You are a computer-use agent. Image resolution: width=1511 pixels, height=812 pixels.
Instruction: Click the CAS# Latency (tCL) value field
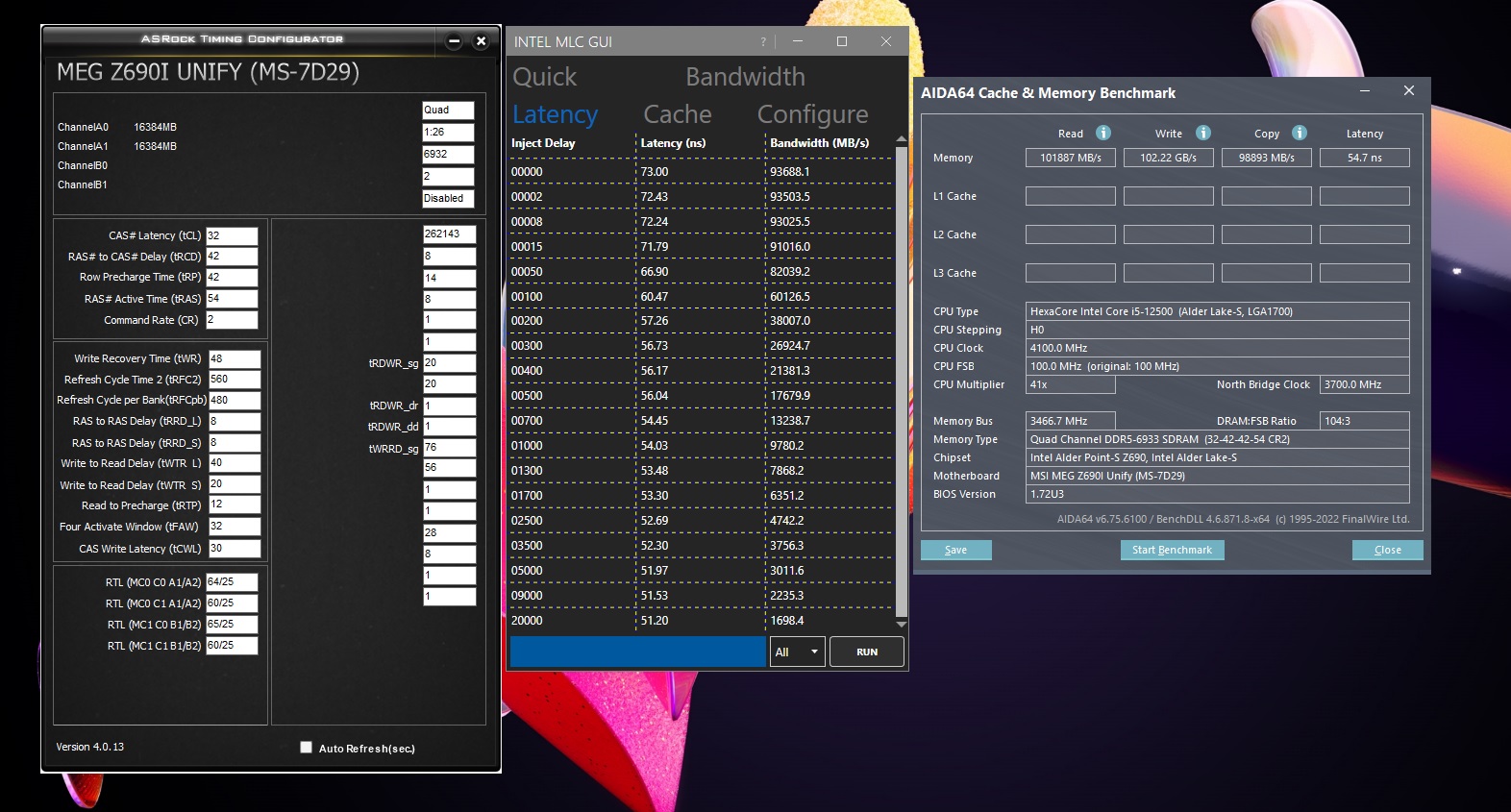[x=232, y=235]
